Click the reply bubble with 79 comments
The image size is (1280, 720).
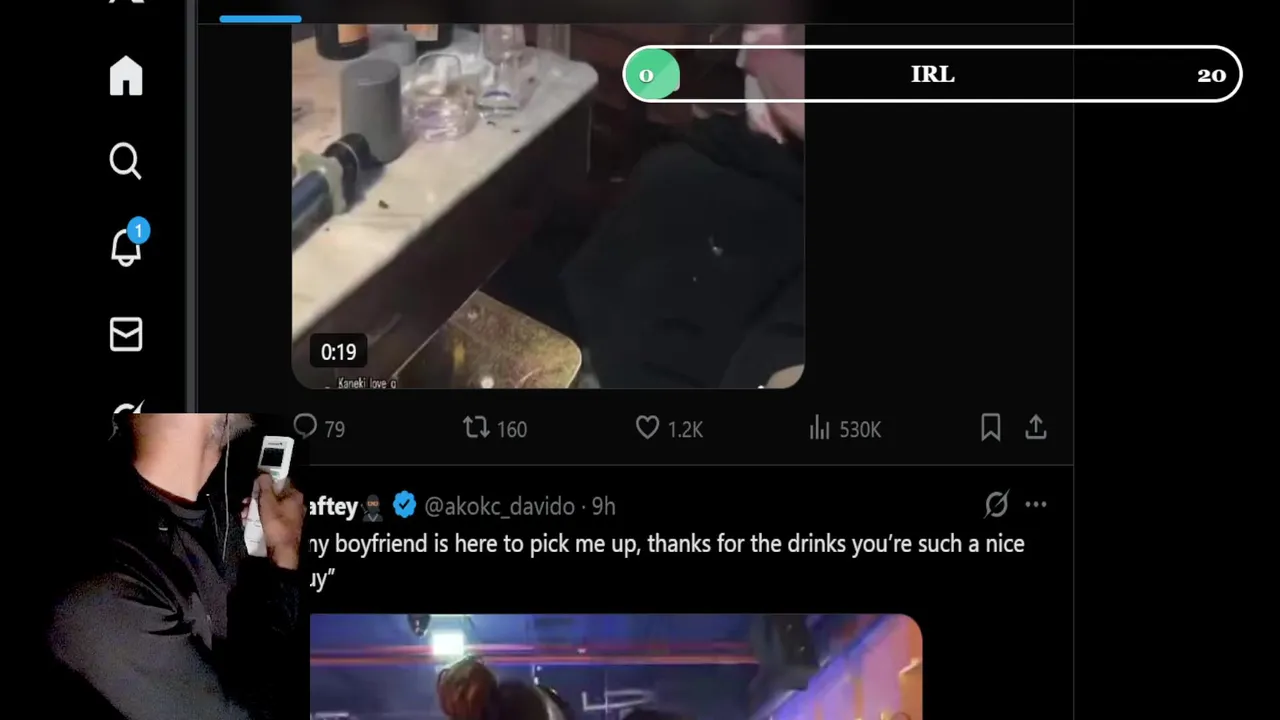click(x=320, y=428)
